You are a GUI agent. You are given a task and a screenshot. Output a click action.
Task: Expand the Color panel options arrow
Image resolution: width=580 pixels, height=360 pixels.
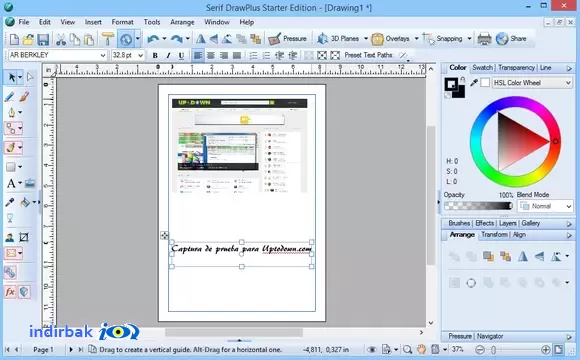569,68
